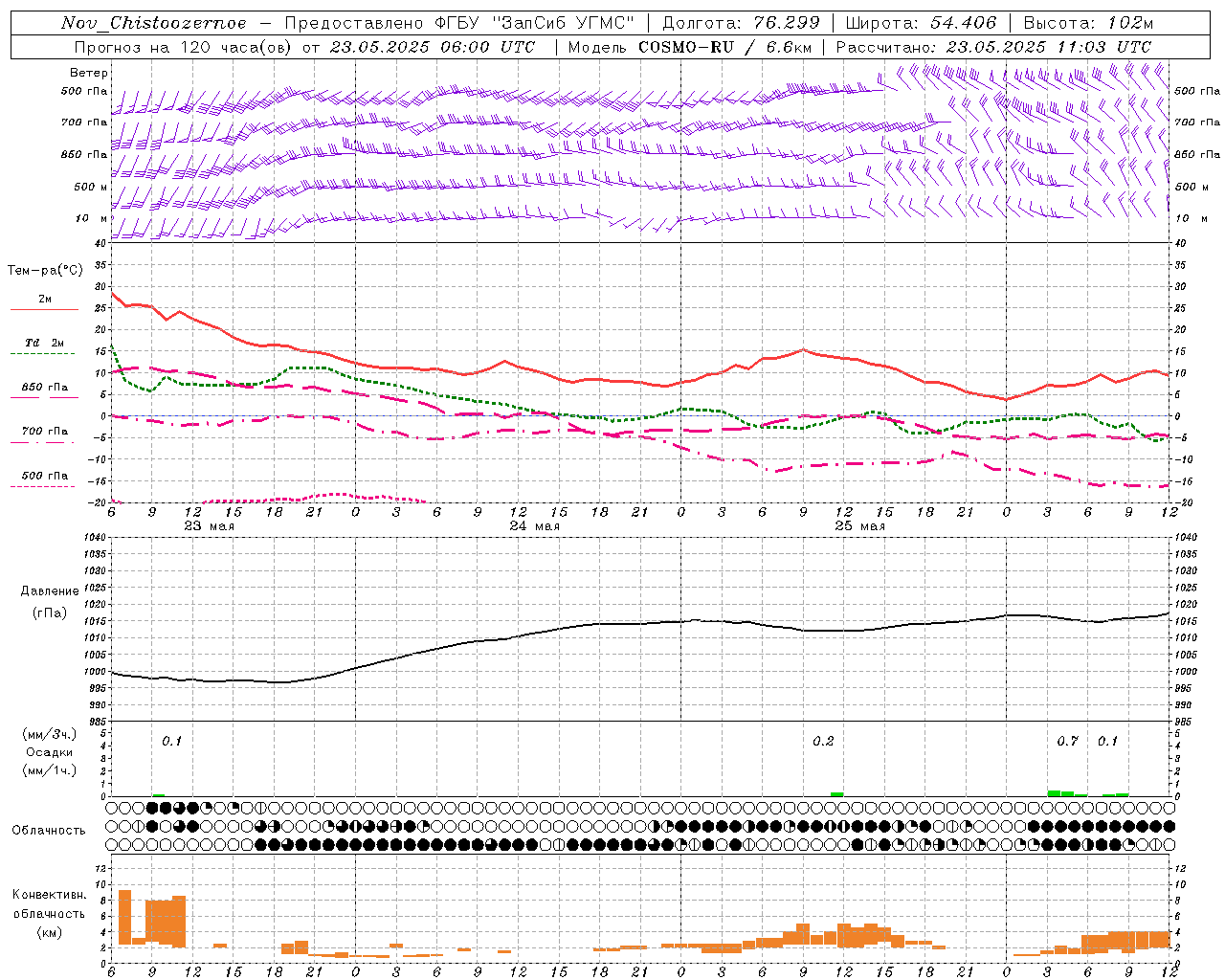Click the green precipitation bar below 0.2
Image resolution: width=1225 pixels, height=980 pixels.
pyautogui.click(x=837, y=794)
